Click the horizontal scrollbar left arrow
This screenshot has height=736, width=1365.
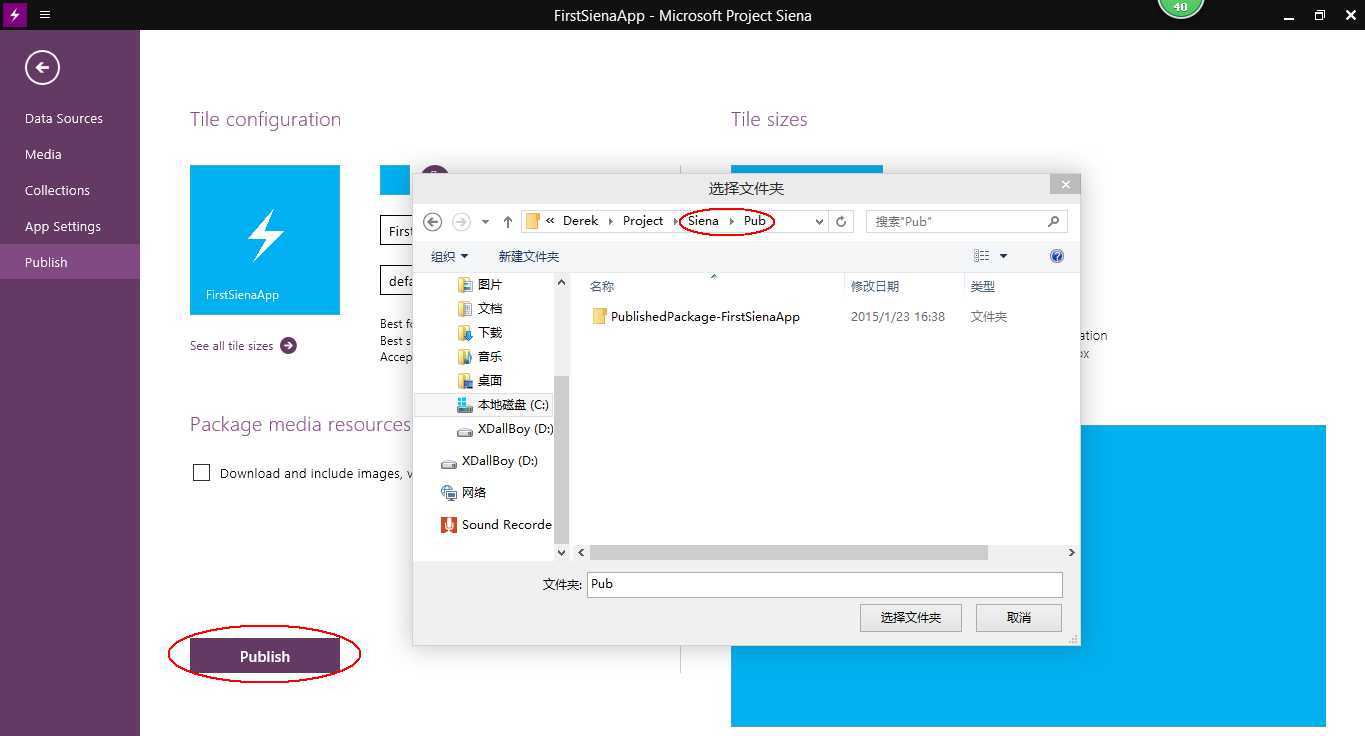click(x=581, y=552)
